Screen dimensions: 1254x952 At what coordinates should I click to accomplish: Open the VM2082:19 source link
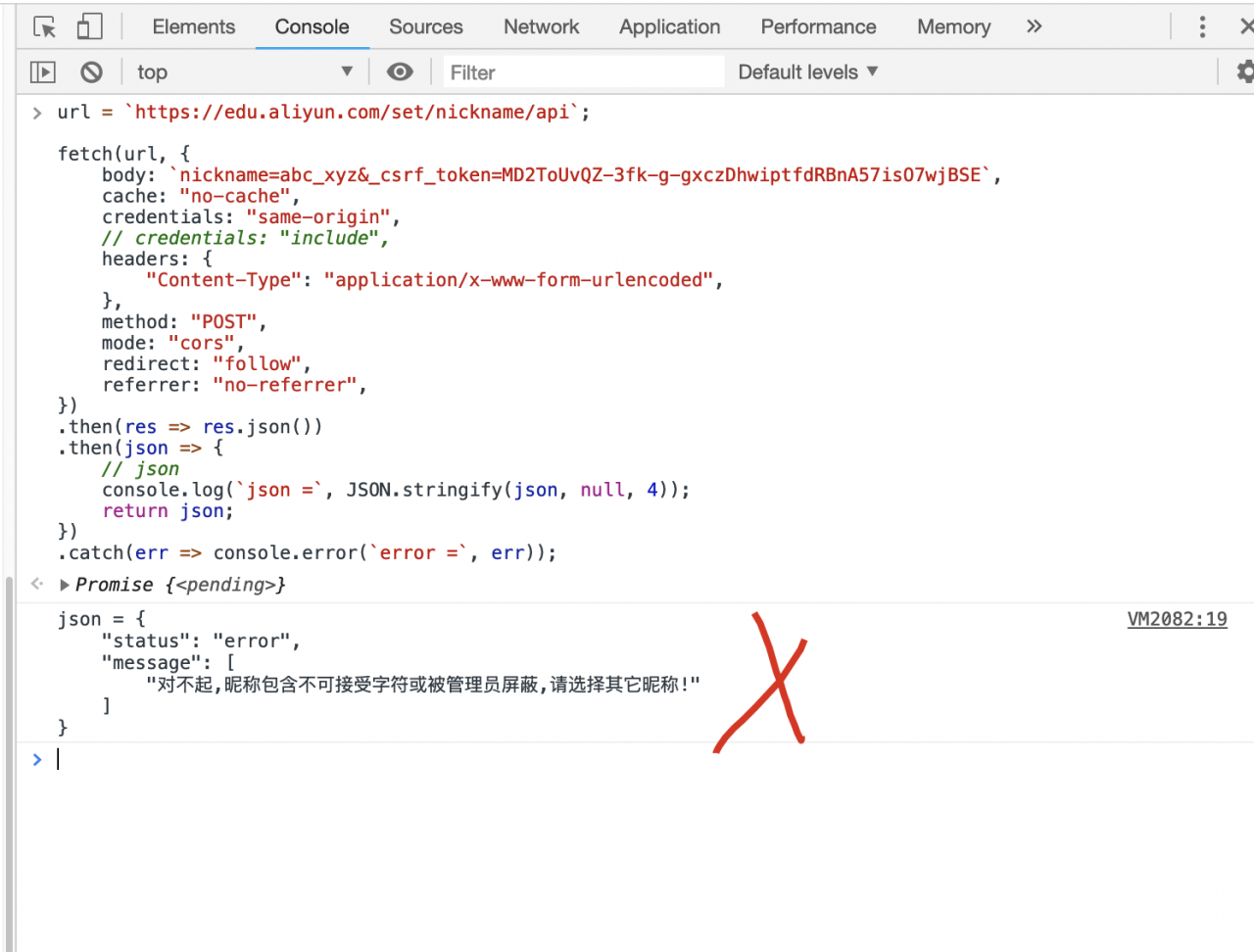[x=1177, y=619]
